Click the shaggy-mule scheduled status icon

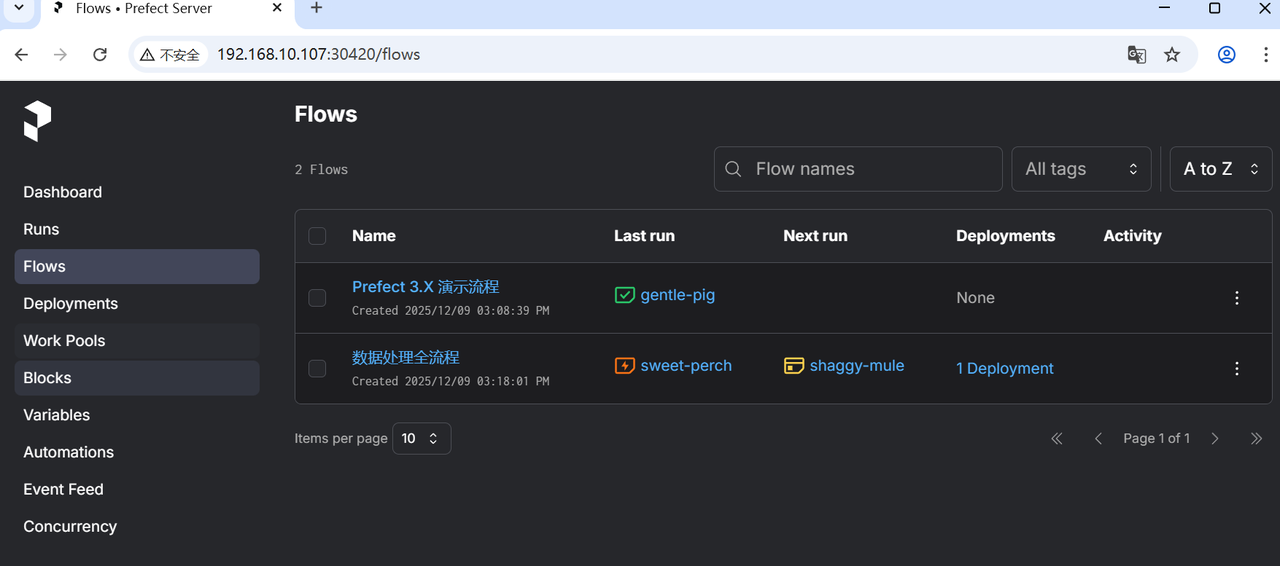(794, 366)
